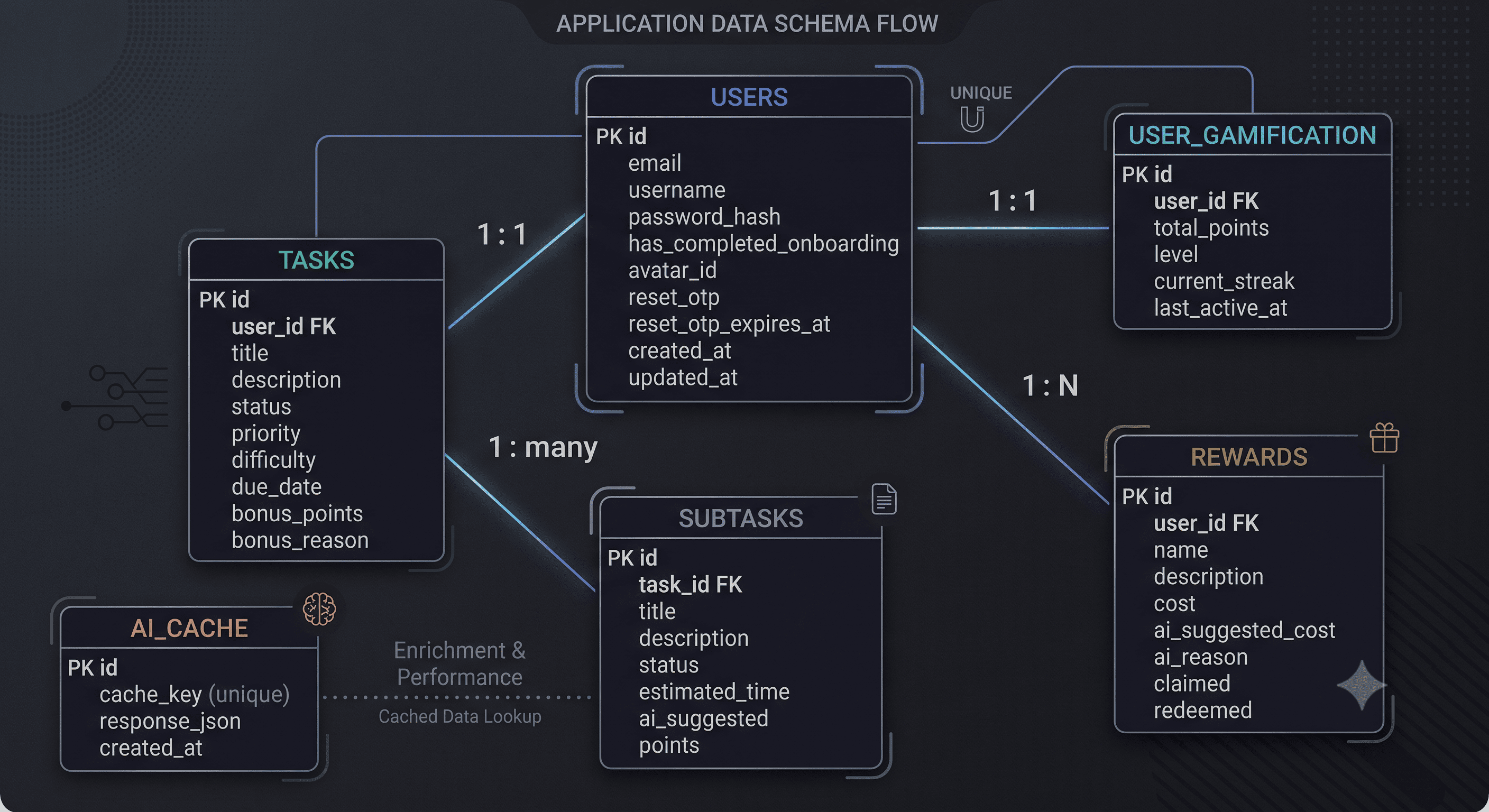Click the document icon beside SUBTASKS
This screenshot has width=1489, height=812.
click(x=884, y=499)
